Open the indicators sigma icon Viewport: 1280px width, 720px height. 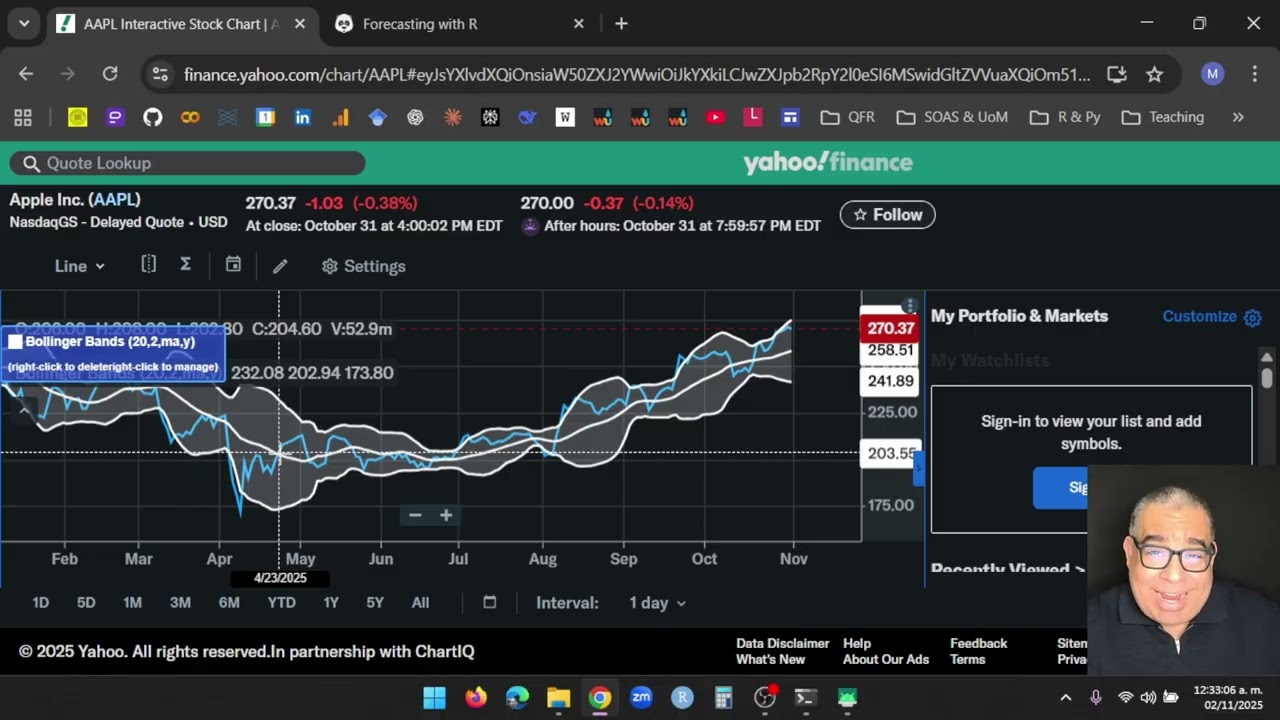(x=185, y=265)
